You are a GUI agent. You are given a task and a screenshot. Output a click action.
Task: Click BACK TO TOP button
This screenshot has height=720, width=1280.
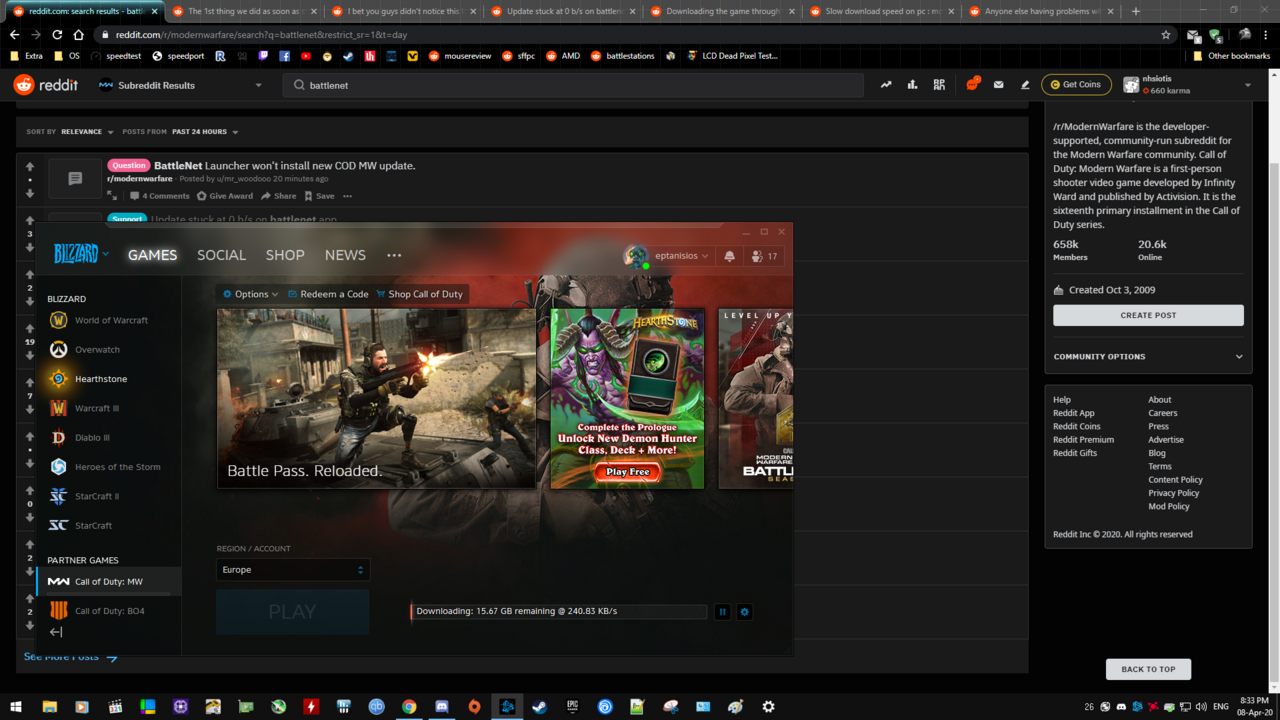(x=1148, y=669)
